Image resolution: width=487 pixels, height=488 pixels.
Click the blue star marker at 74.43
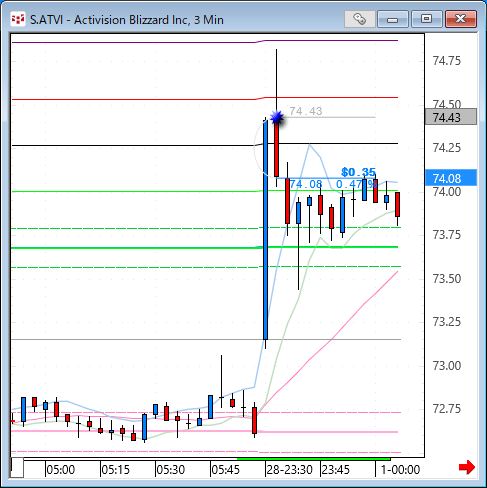tap(277, 118)
